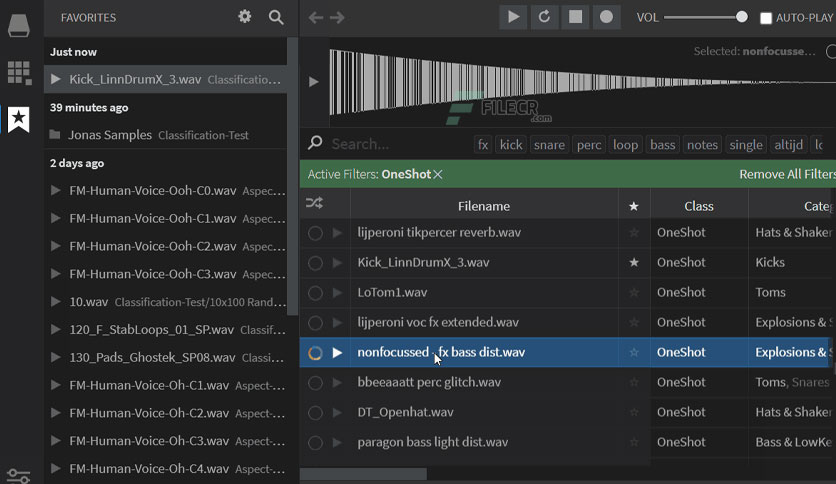Select radio circle for paragon bass light dist.wav
The width and height of the screenshot is (836, 484).
[315, 442]
